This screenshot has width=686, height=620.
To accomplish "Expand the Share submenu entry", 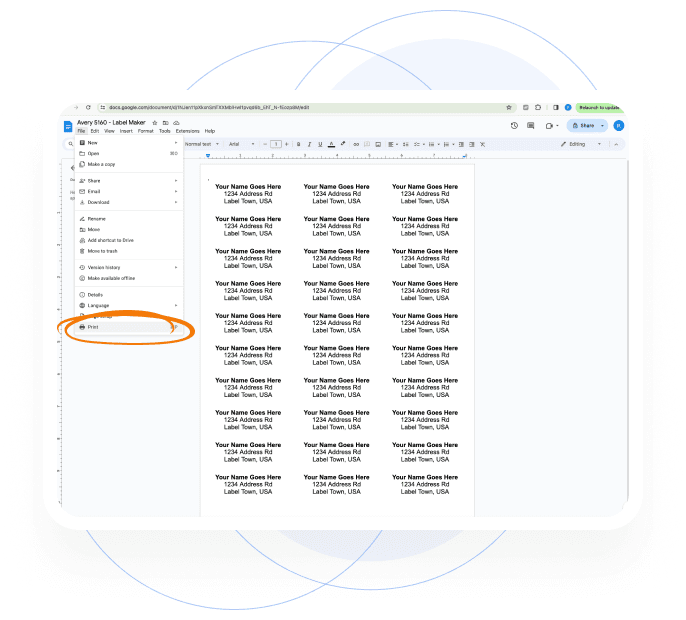I will [x=129, y=181].
